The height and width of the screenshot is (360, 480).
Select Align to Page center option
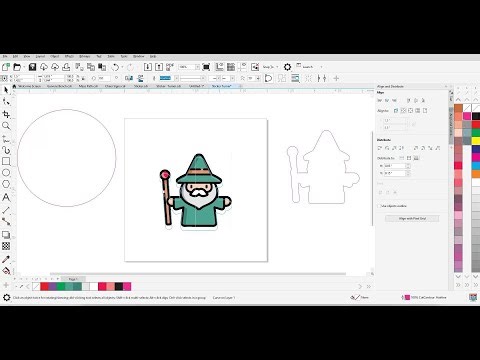coord(411,111)
